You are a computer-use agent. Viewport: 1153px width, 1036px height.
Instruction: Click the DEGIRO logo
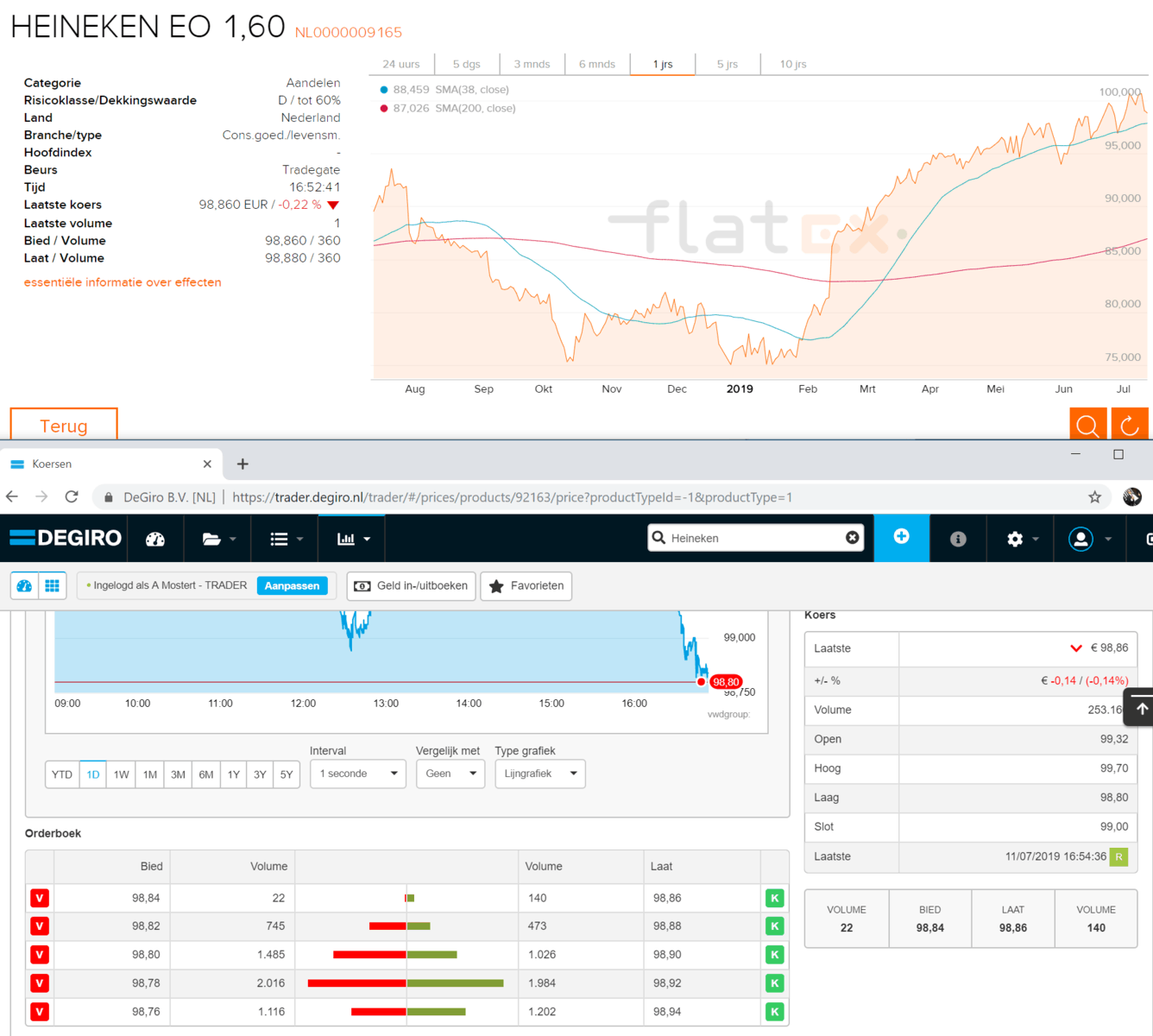[x=66, y=538]
